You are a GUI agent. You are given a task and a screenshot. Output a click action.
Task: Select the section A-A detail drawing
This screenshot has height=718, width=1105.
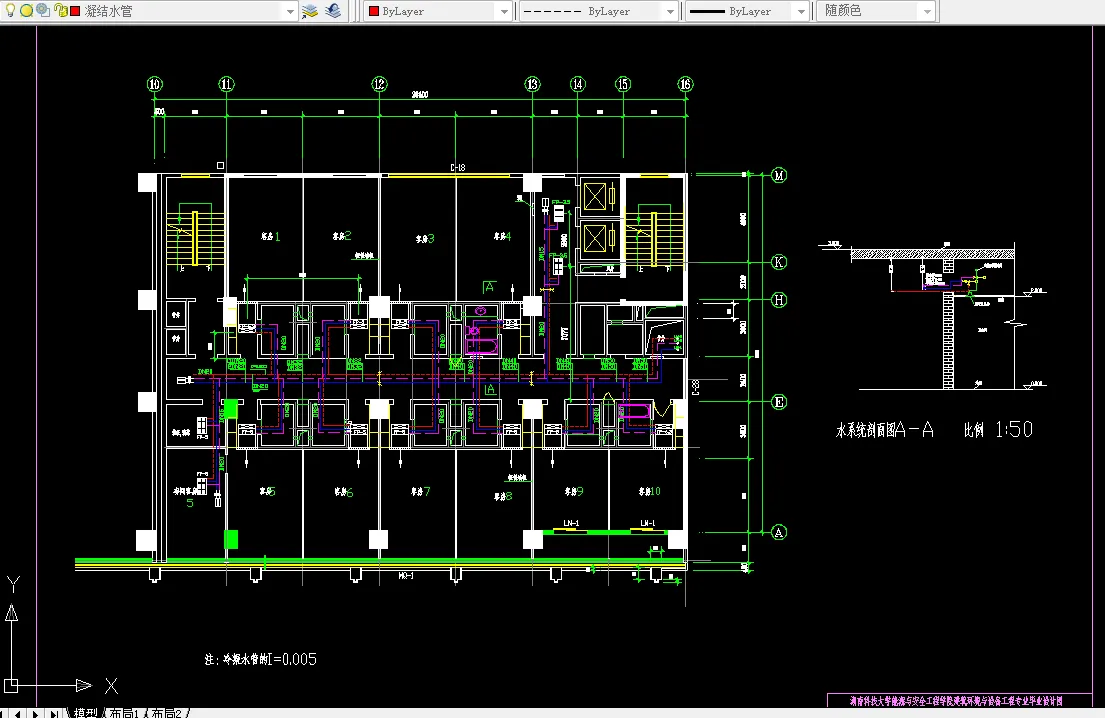[x=933, y=315]
